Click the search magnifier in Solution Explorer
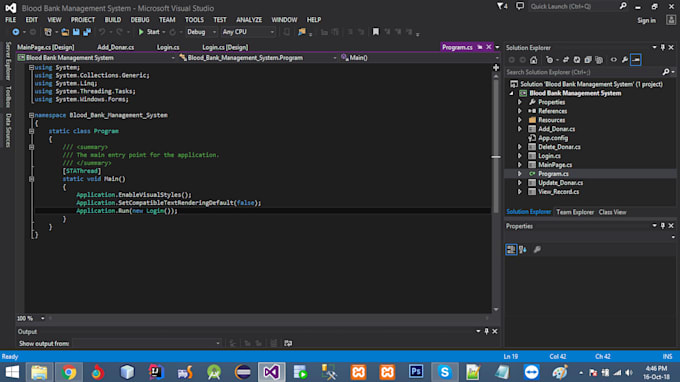Screen dimensions: 680x382 [x=666, y=72]
